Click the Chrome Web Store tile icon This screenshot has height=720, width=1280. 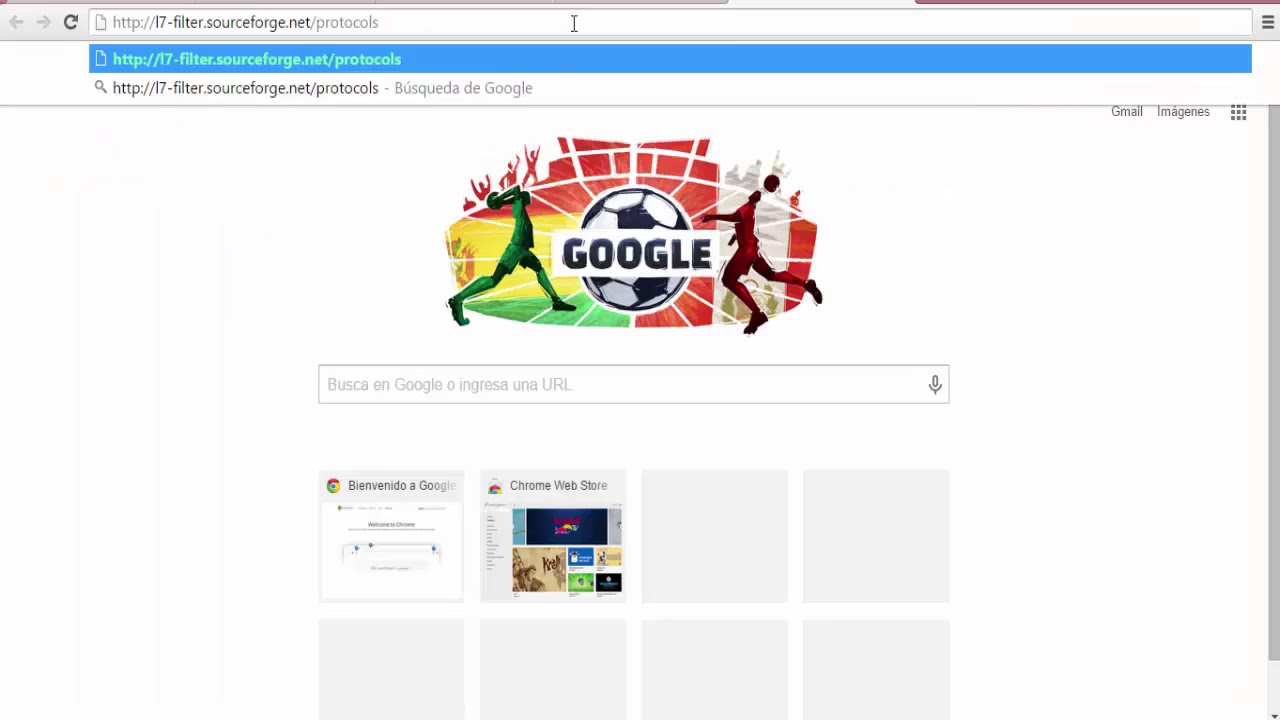[495, 486]
